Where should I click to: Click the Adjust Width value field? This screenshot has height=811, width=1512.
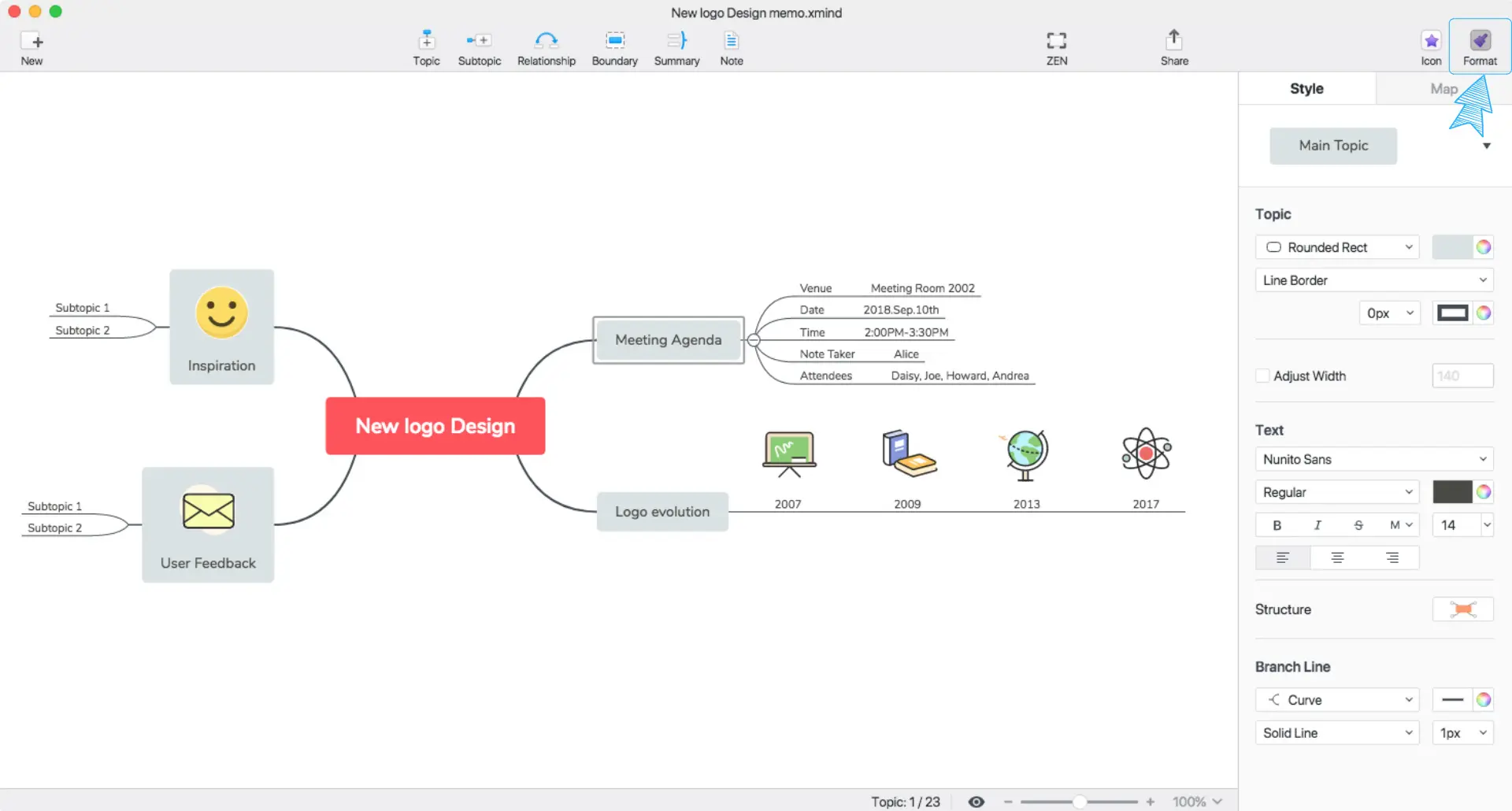click(1462, 376)
